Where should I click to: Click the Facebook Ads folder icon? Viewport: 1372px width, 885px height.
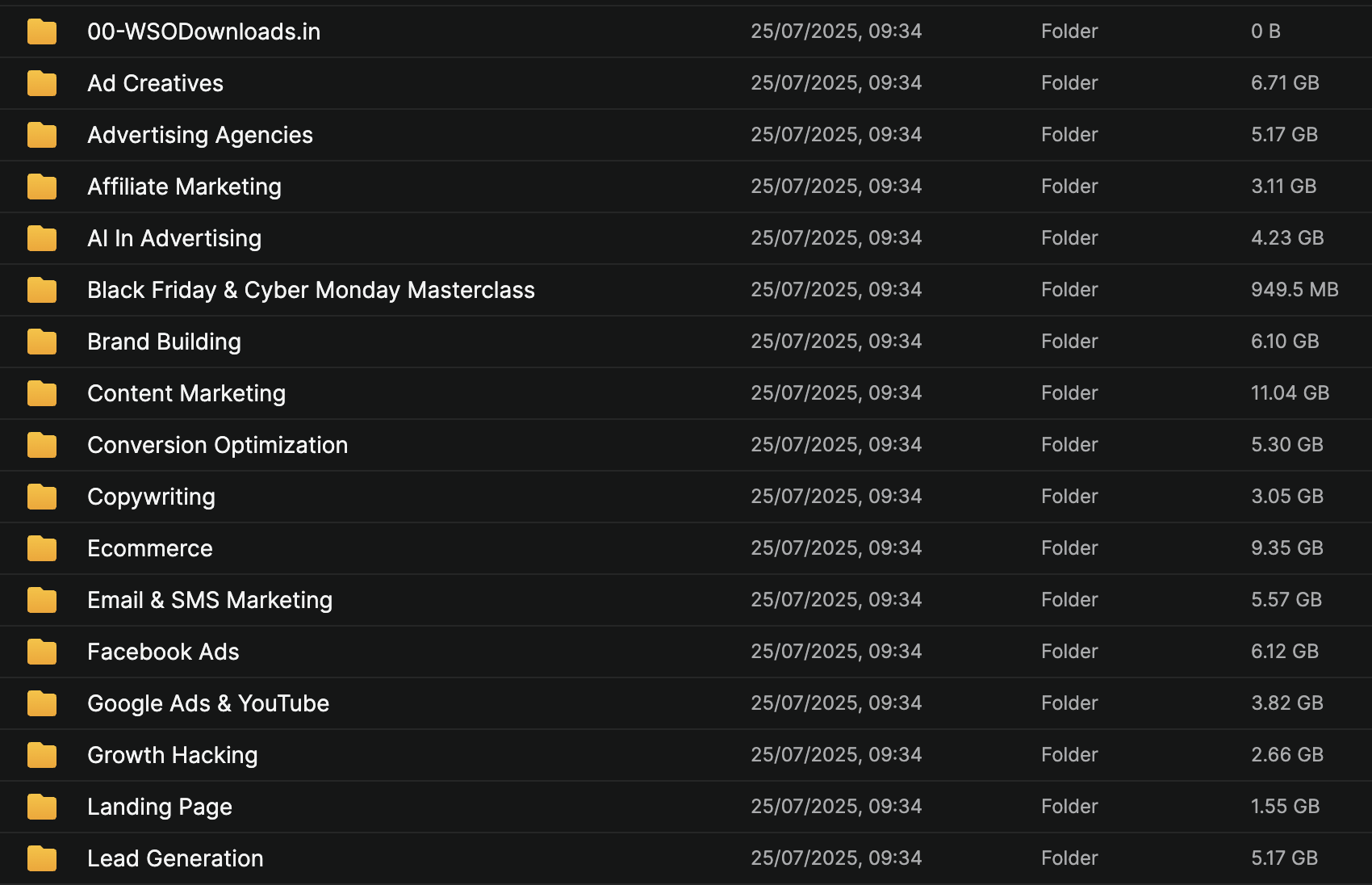[42, 652]
